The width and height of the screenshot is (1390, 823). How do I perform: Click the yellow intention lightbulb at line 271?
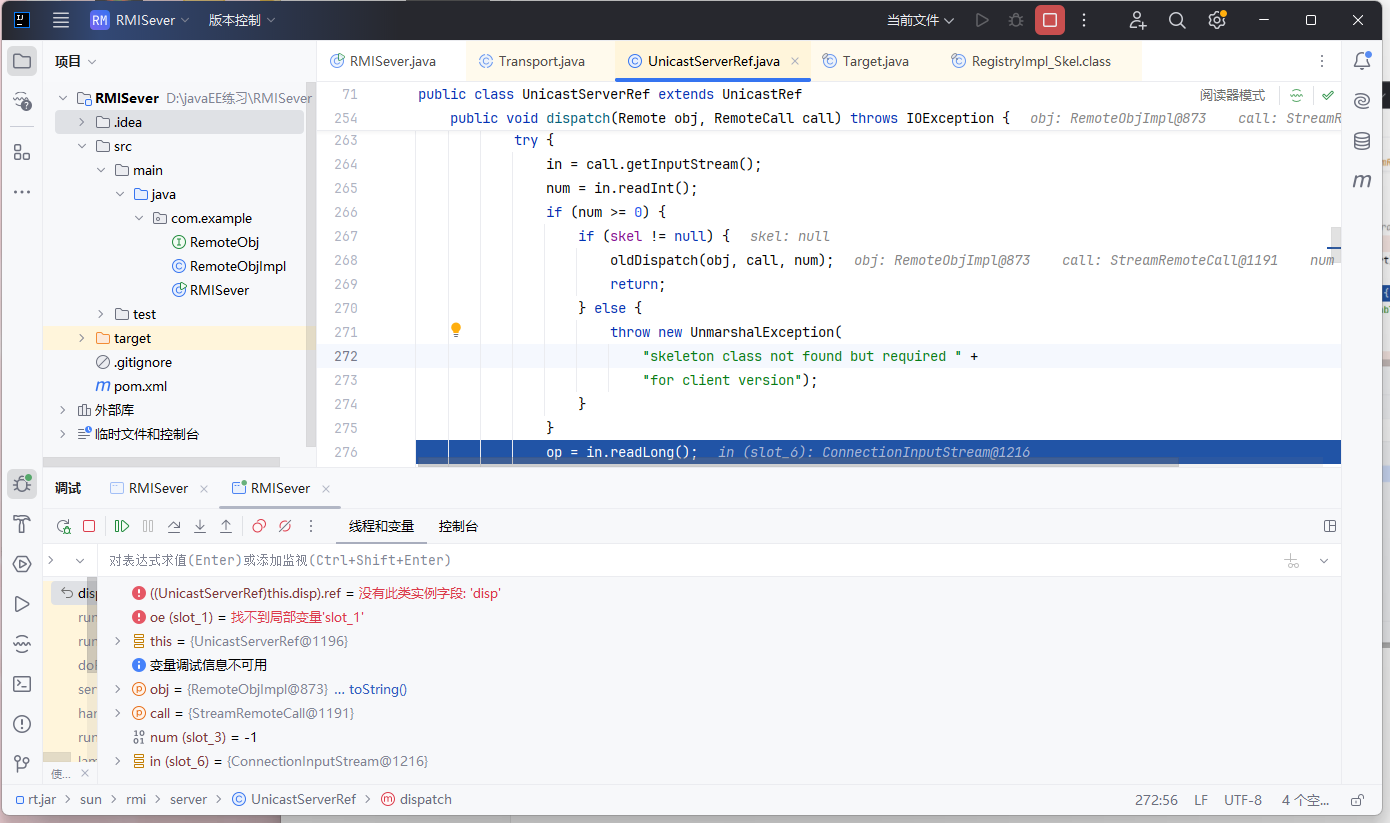pos(456,330)
